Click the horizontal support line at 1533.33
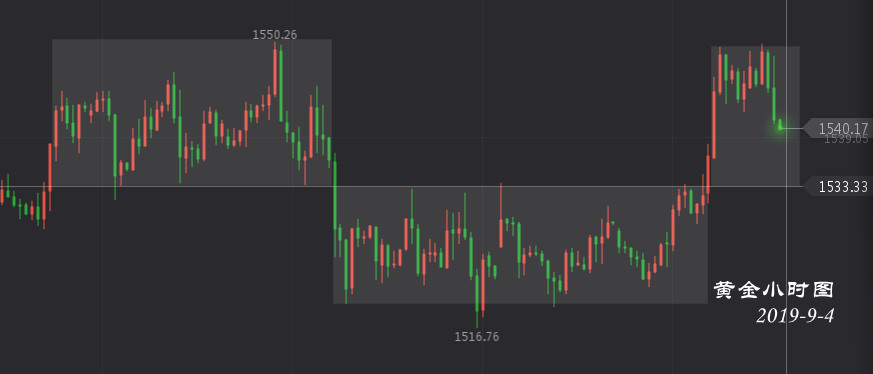Viewport: 873px width, 374px height. 401,186
